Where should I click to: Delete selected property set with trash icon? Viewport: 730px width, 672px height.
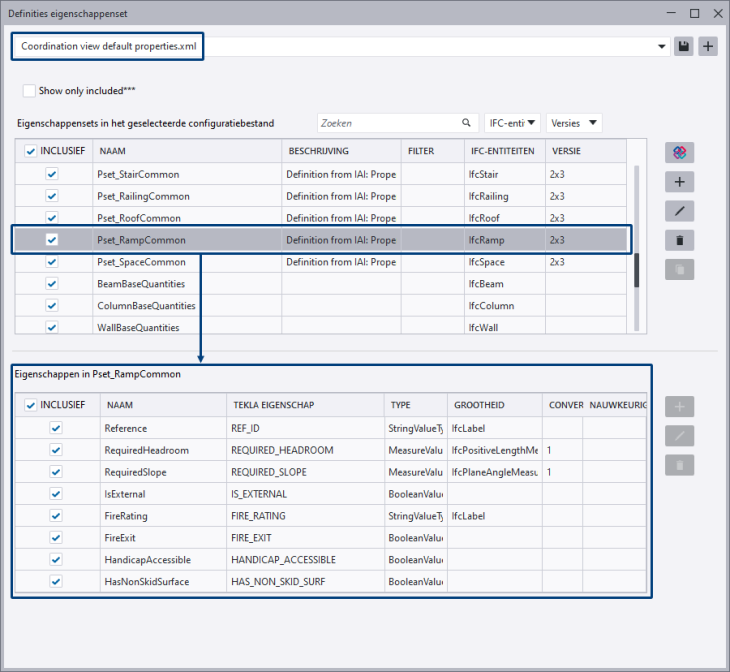tap(679, 240)
